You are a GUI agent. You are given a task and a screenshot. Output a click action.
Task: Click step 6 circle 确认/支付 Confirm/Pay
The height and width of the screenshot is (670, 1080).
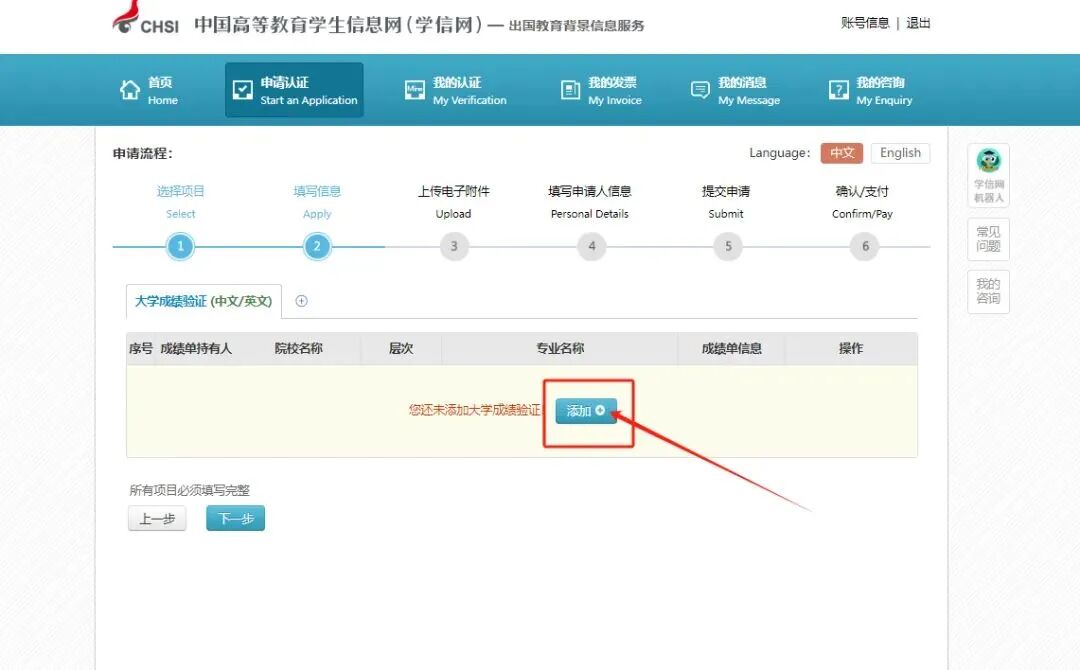click(x=865, y=247)
